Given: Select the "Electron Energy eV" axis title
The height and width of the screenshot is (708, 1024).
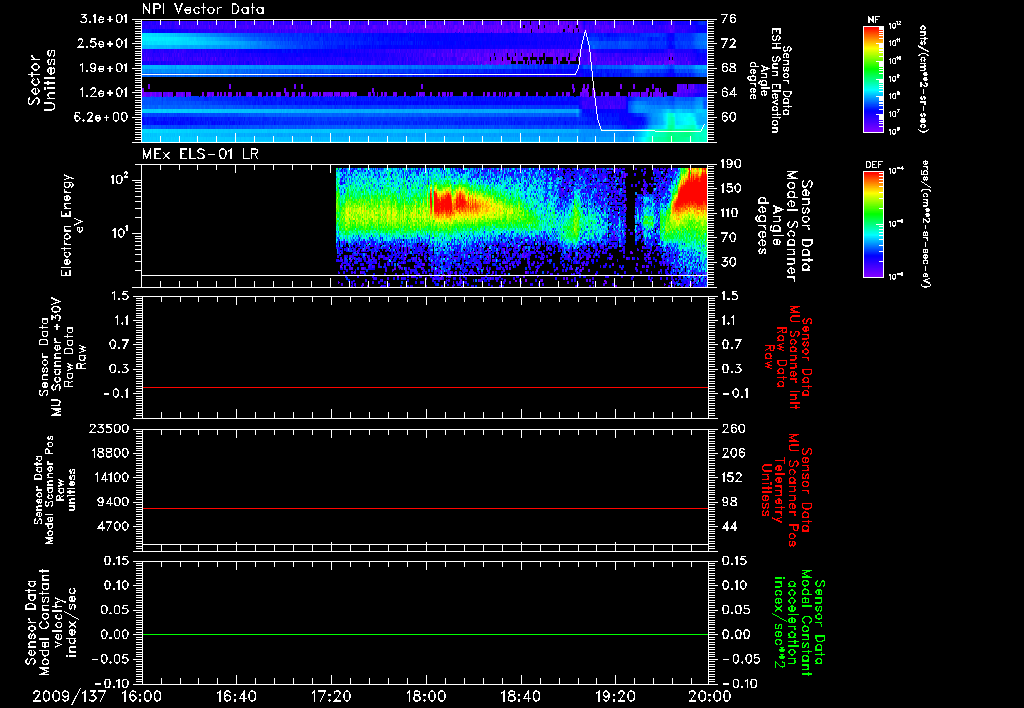Looking at the screenshot, I should (x=73, y=225).
